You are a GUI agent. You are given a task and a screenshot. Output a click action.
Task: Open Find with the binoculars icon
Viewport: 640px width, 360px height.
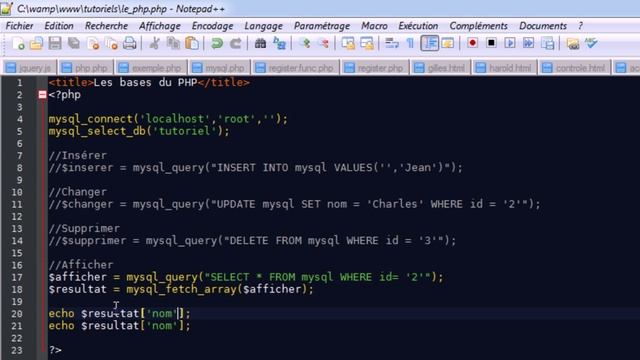click(x=260, y=43)
